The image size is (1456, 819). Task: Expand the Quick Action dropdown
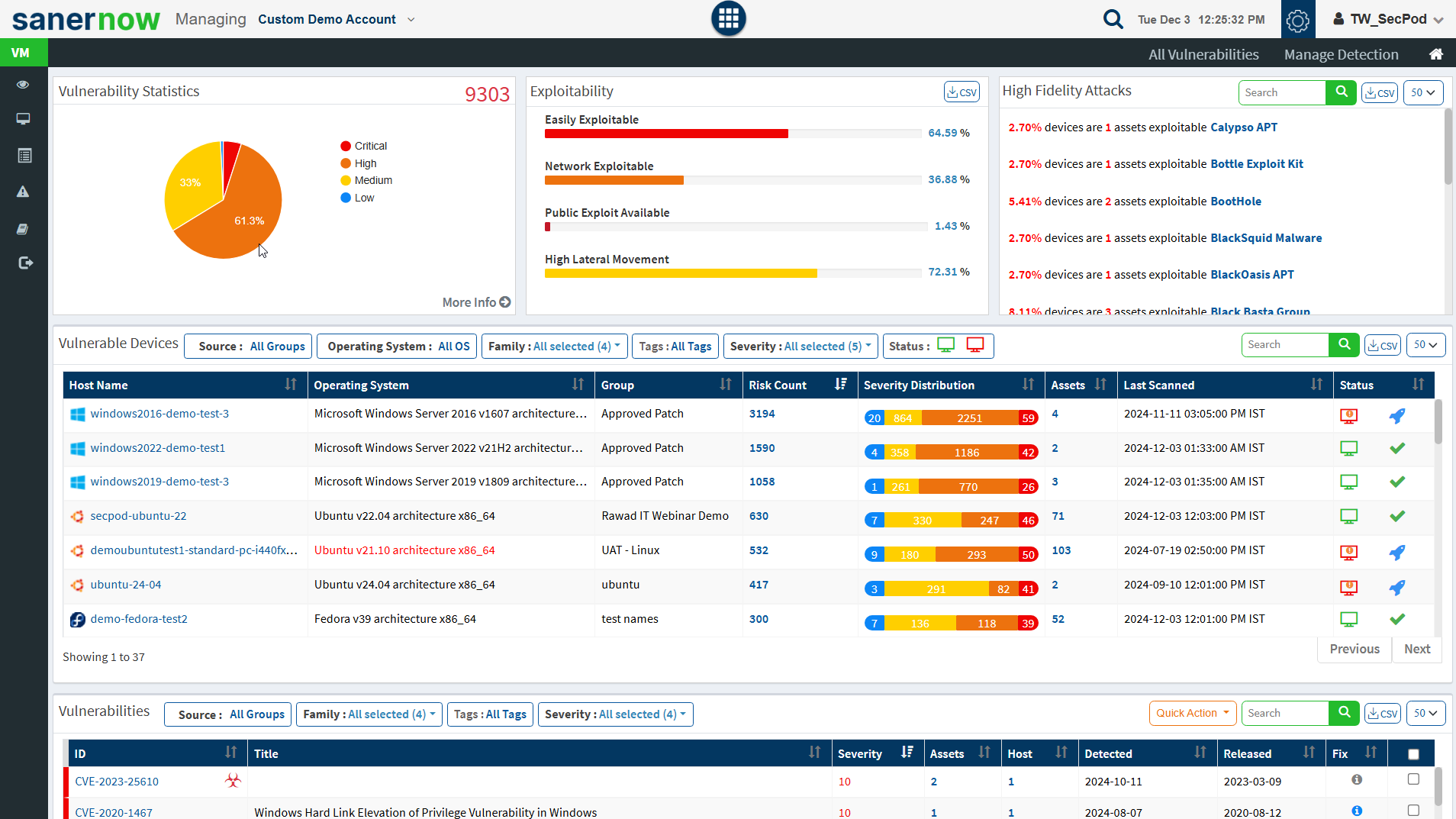(1192, 713)
